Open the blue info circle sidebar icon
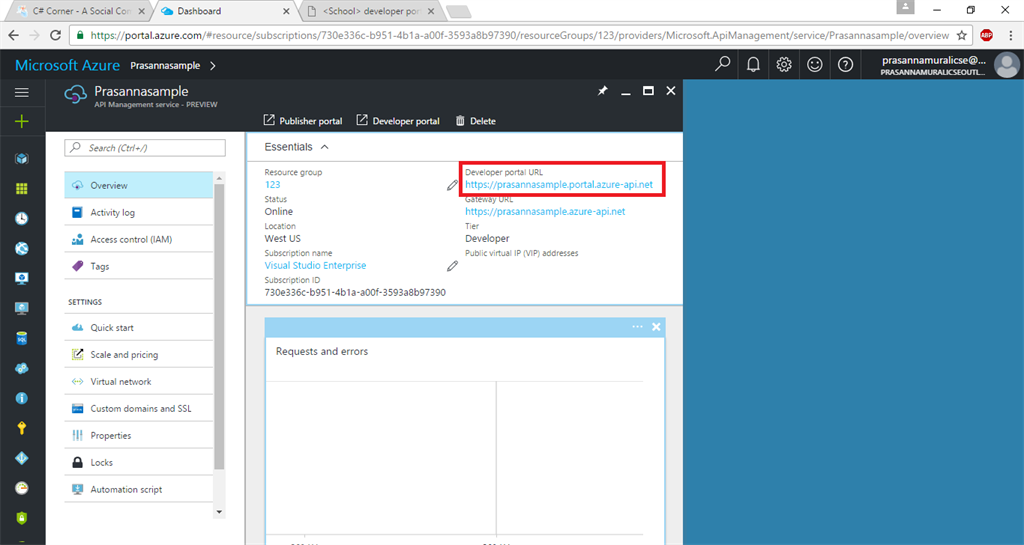Viewport: 1024px width, 545px height. [22, 398]
